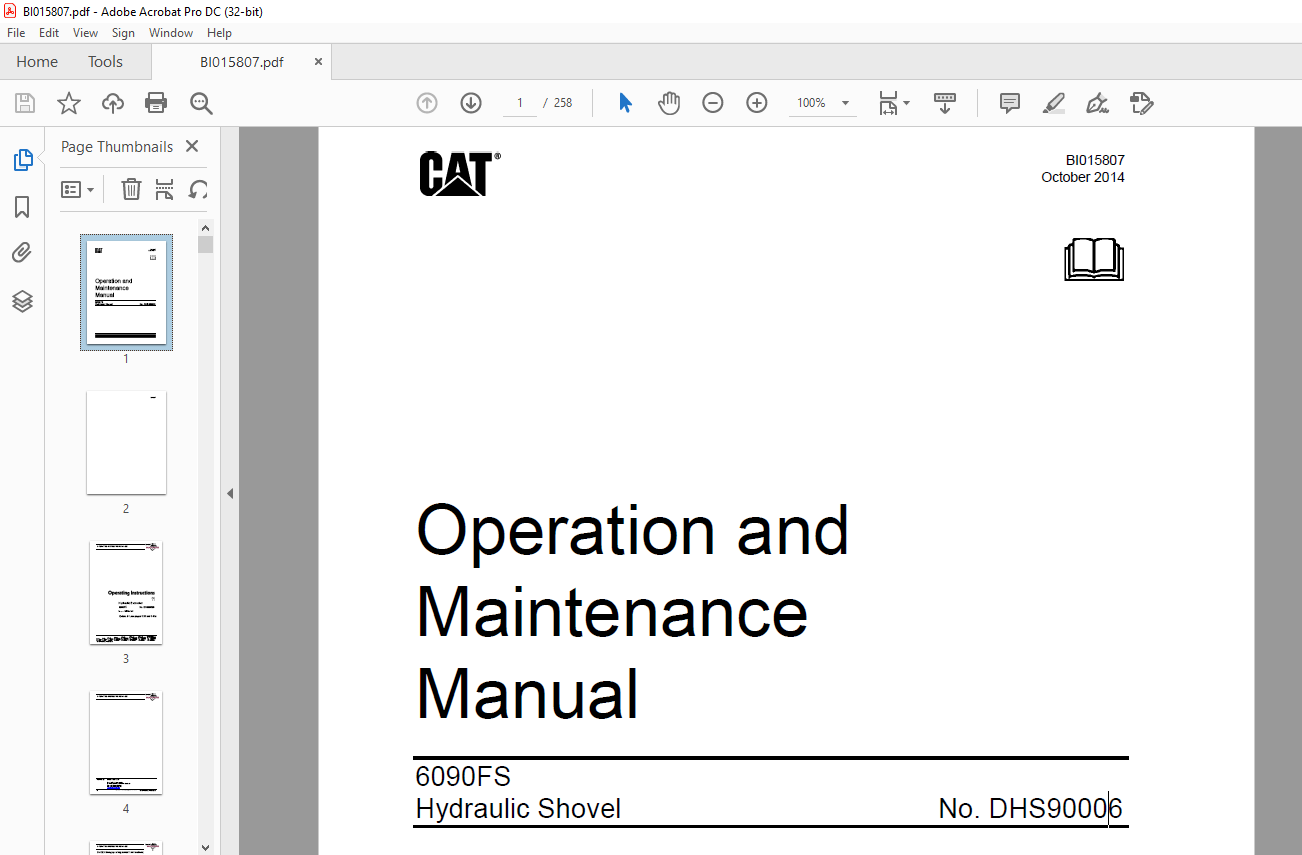Go to previous page arrow
This screenshot has height=855, width=1302.
[427, 103]
